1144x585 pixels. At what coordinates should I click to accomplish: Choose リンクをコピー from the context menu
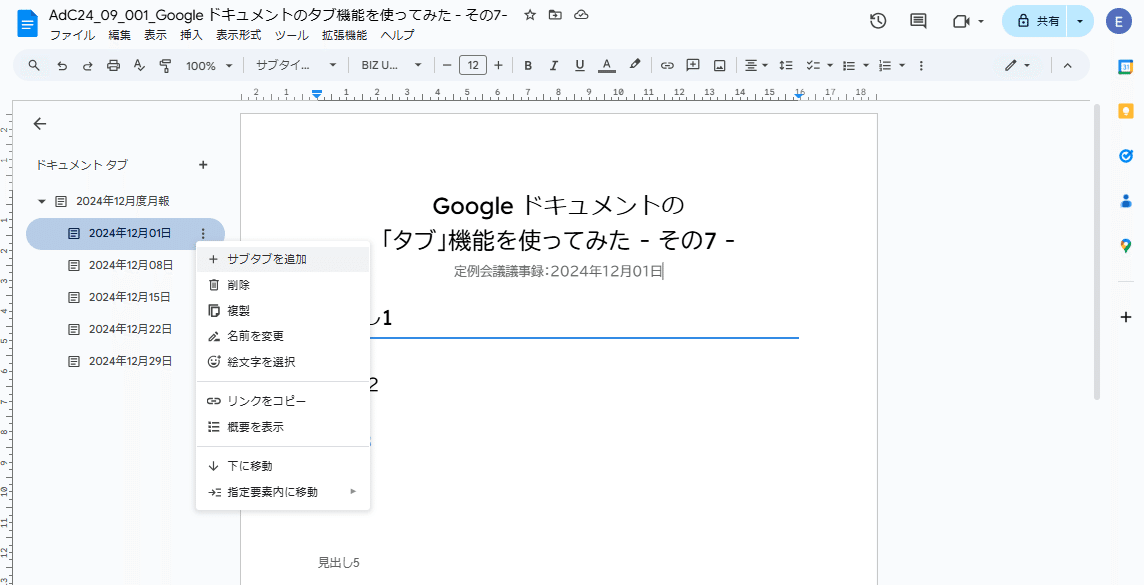click(x=283, y=401)
